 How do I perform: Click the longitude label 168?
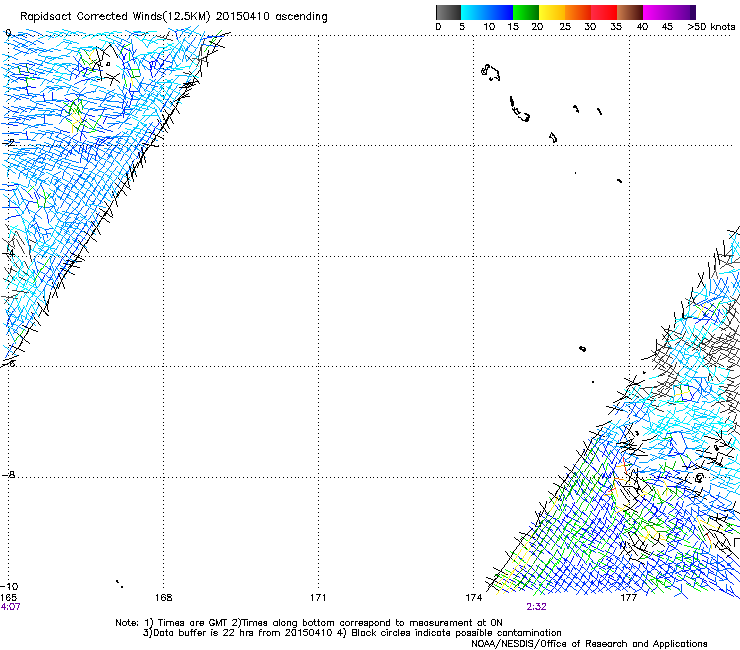point(163,598)
